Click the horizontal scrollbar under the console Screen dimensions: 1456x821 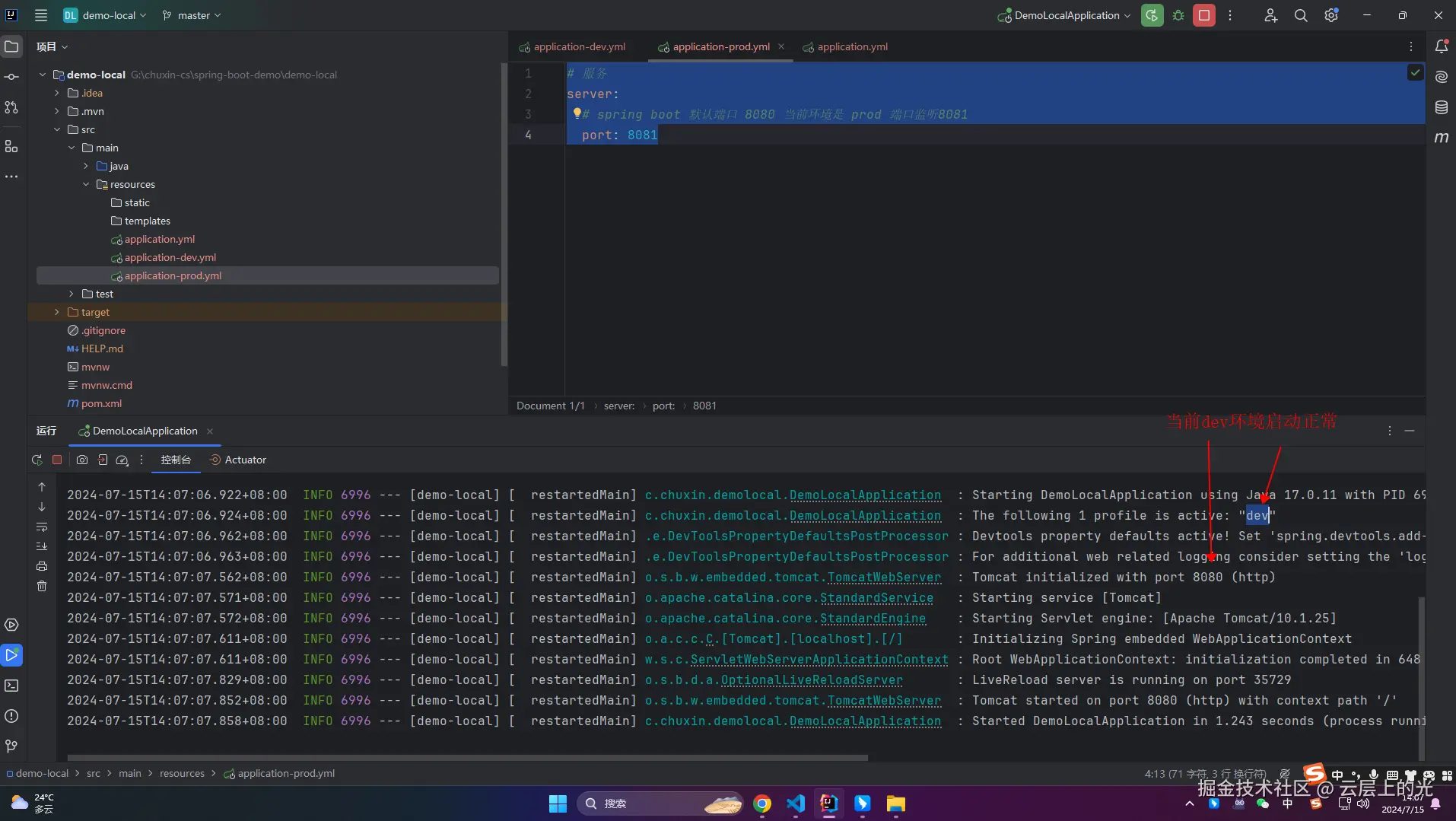(x=467, y=758)
